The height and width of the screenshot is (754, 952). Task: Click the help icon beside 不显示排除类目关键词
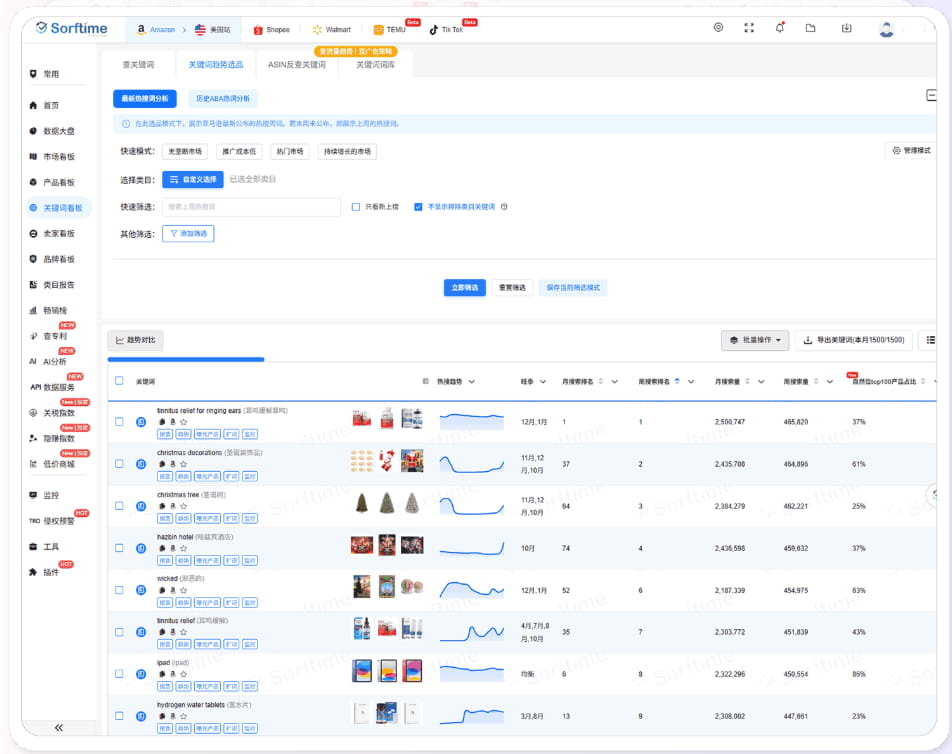[504, 207]
